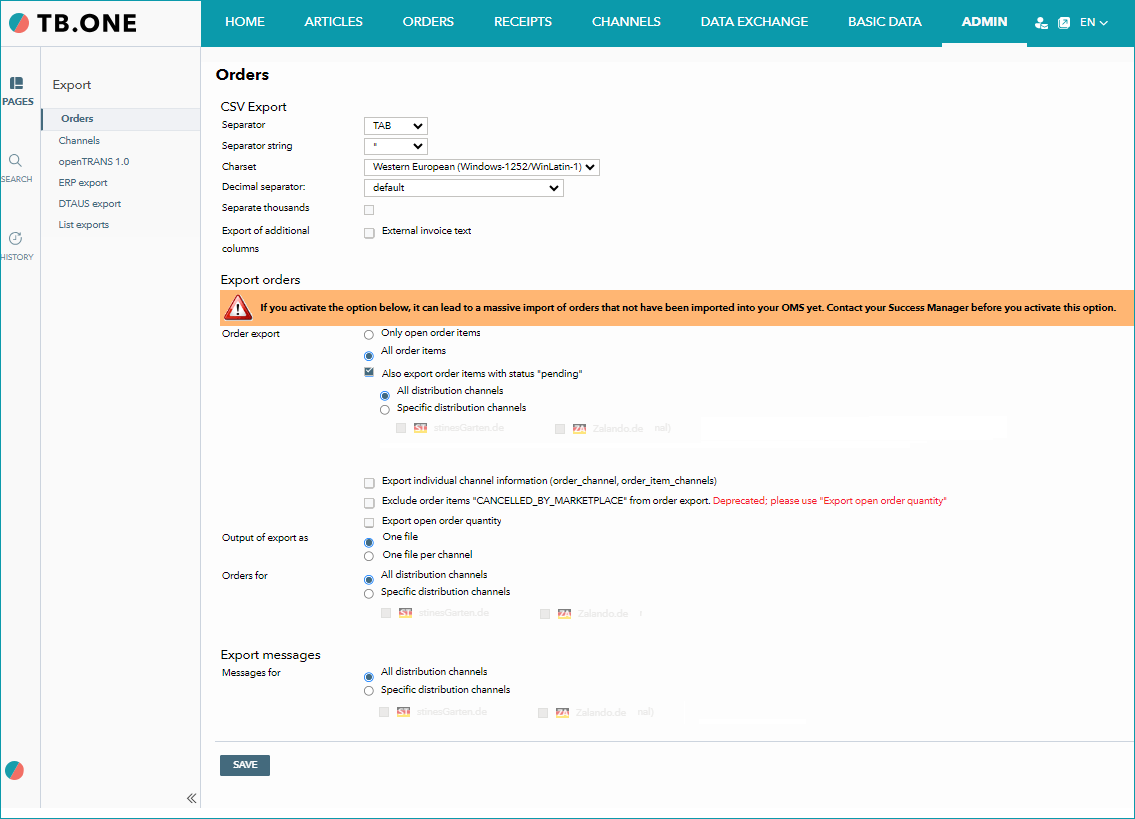Screen dimensions: 1135x819
Task: Choose All distribution channels under Orders for
Action: (369, 579)
